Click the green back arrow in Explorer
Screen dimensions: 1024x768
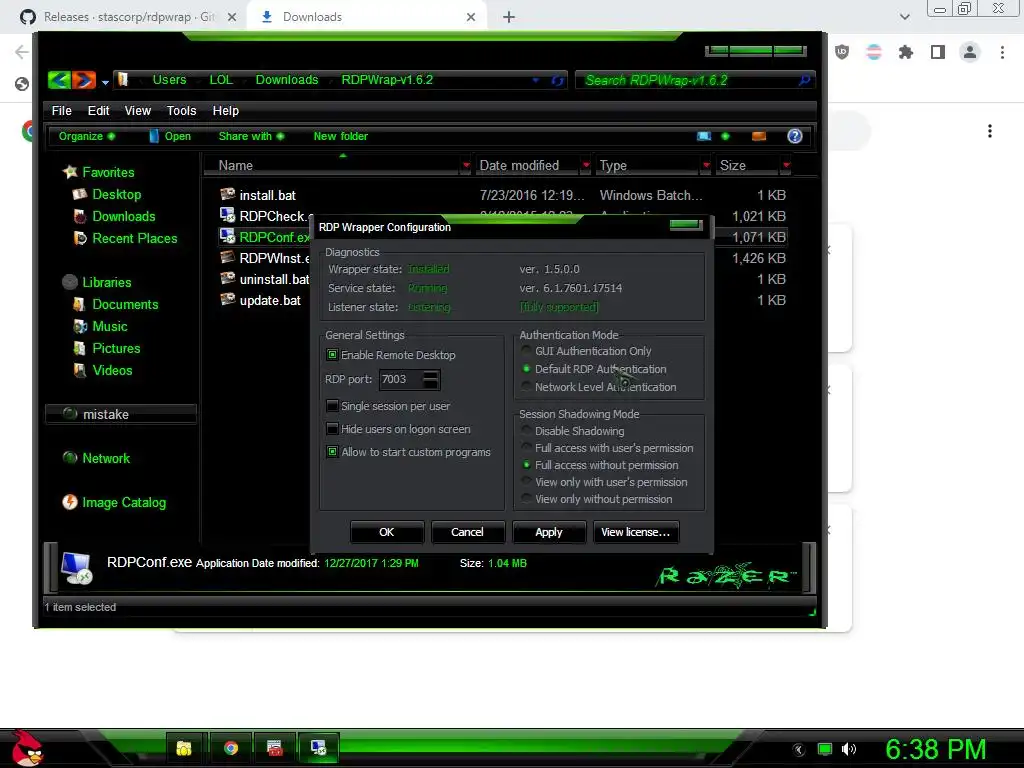[x=59, y=80]
